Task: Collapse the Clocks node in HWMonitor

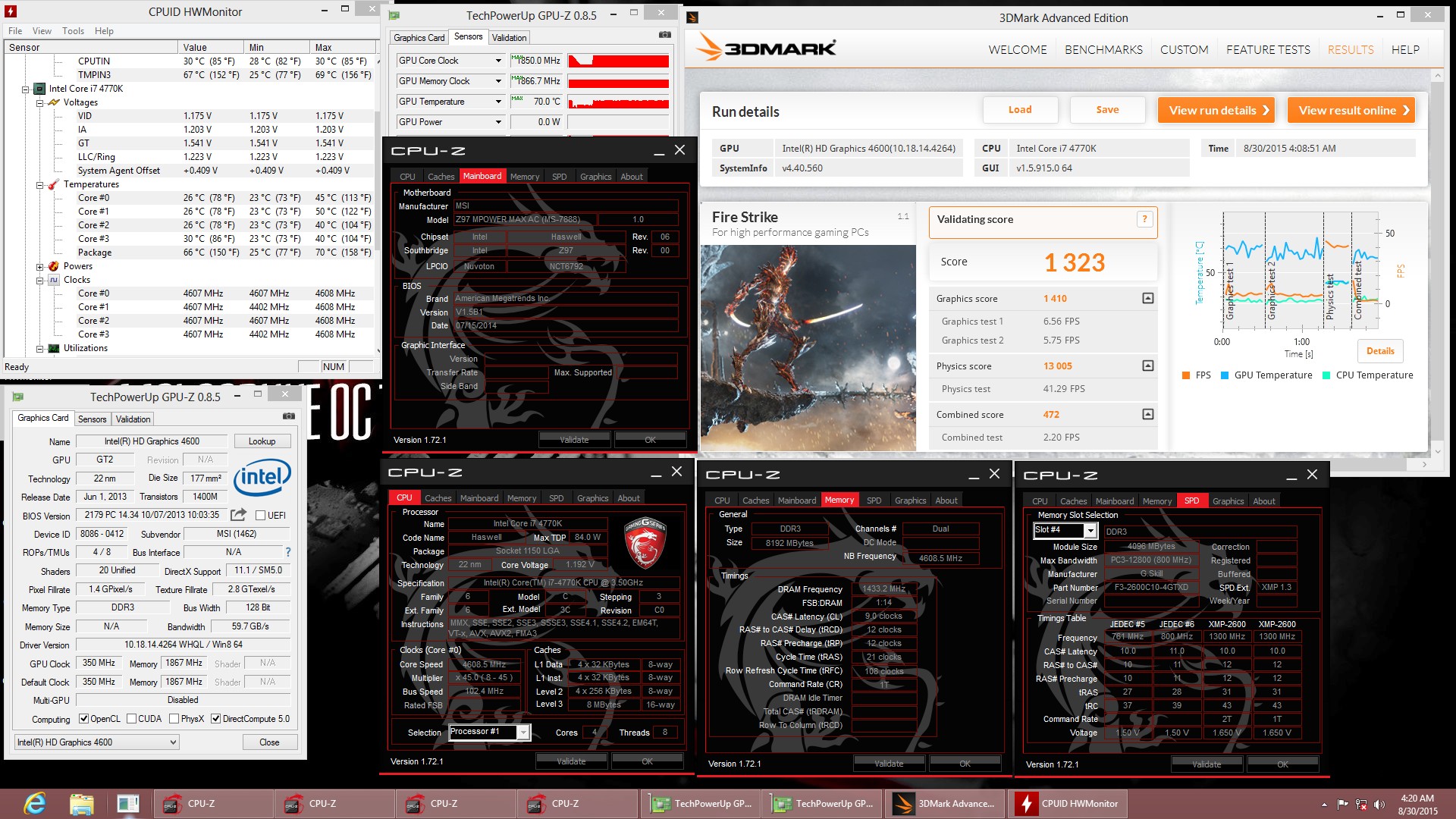Action: tap(39, 280)
